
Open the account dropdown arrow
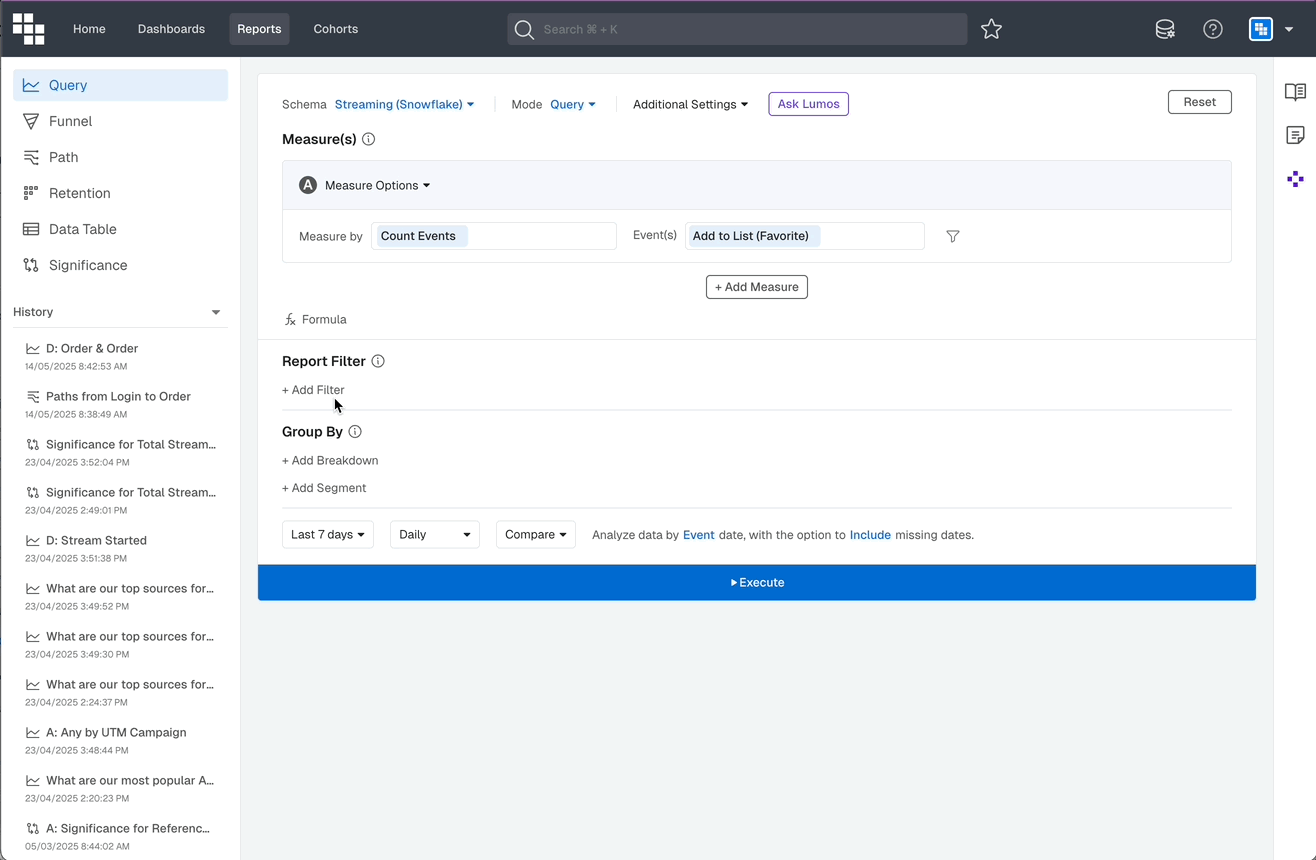pyautogui.click(x=1289, y=29)
